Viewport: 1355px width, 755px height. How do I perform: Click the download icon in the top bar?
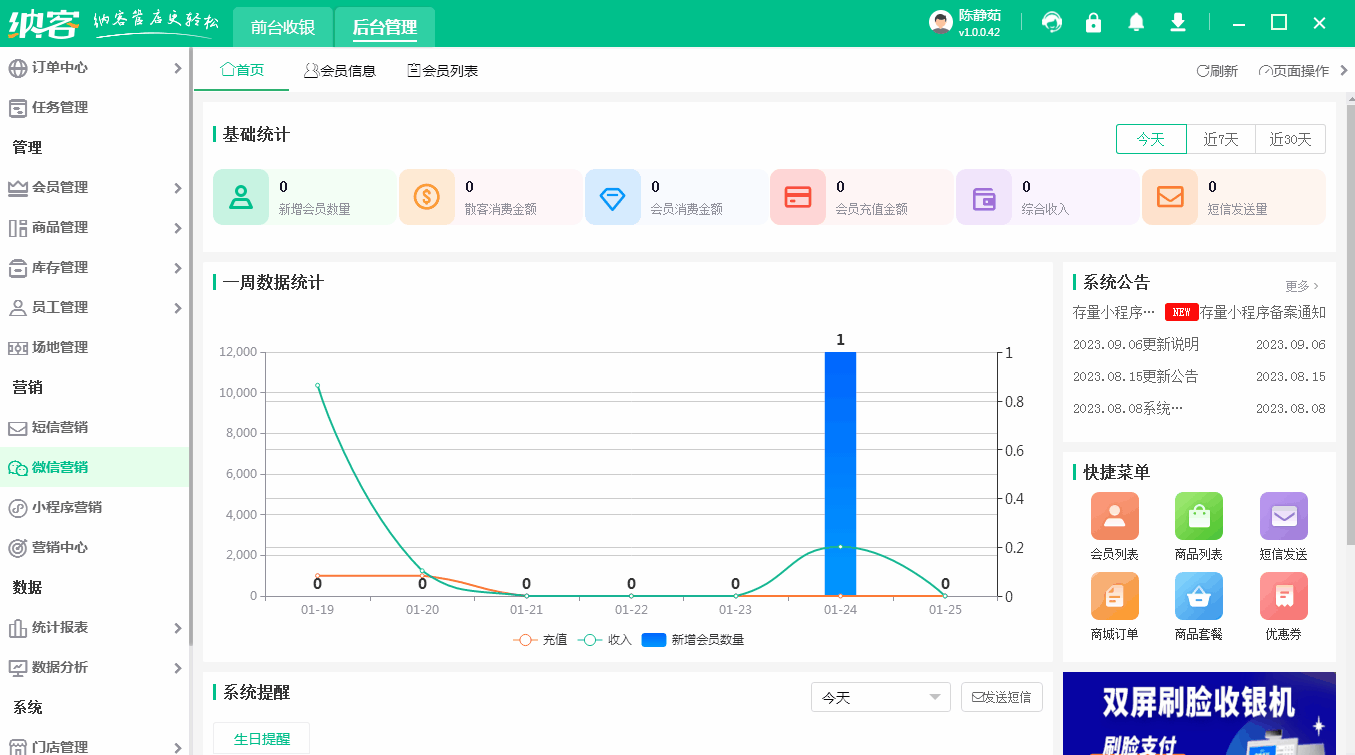1177,21
